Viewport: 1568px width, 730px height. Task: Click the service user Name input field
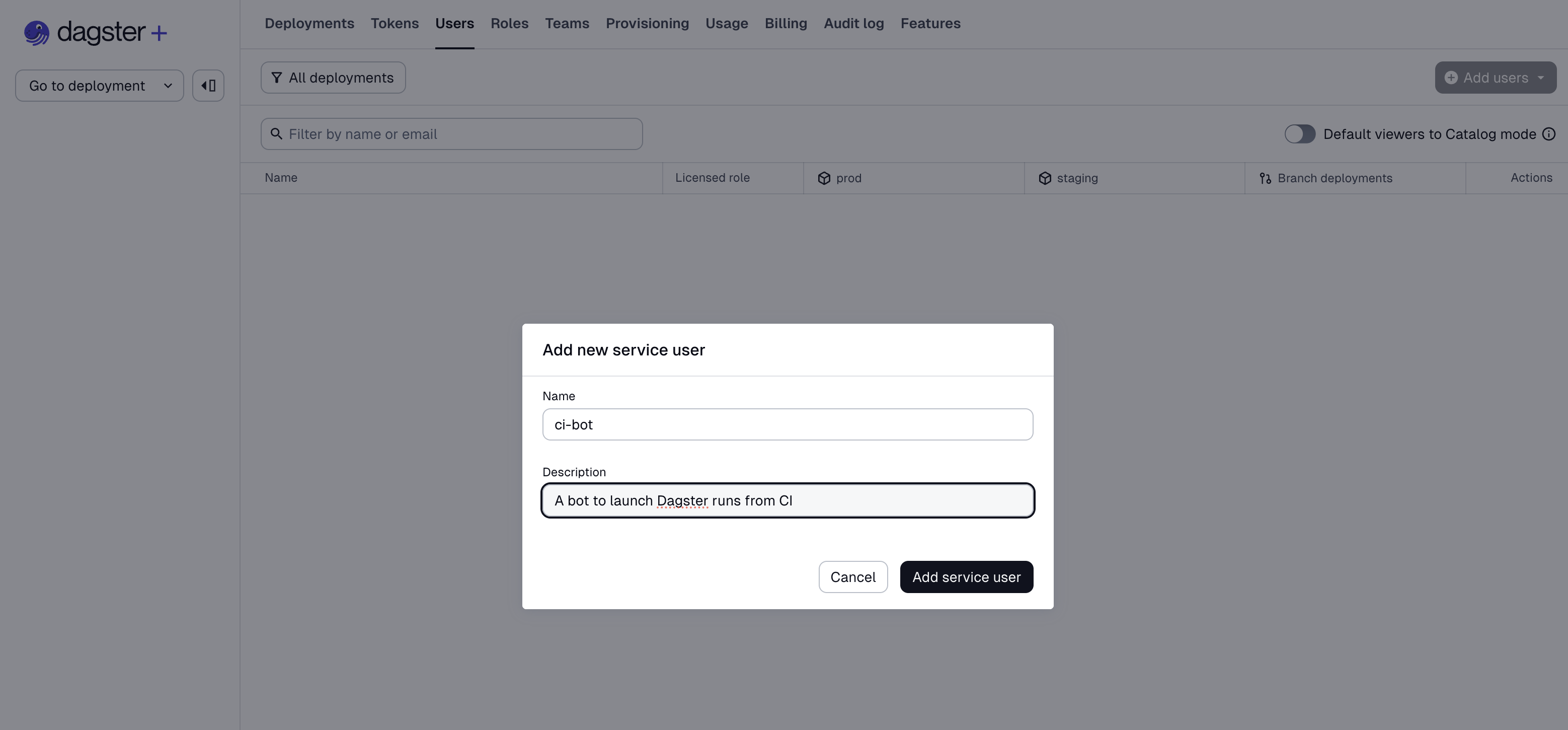[x=787, y=424]
